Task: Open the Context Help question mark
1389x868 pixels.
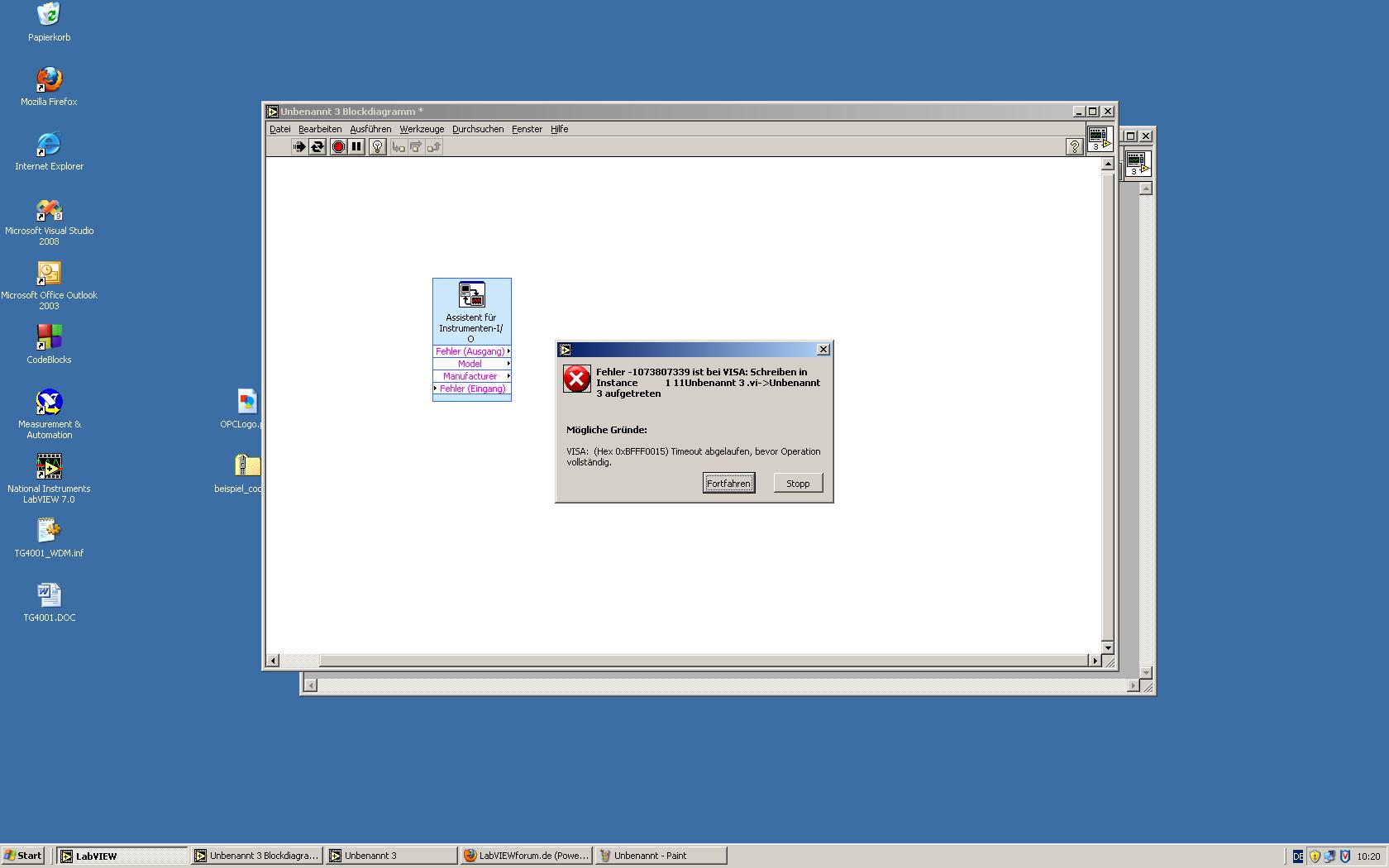Action: (x=1074, y=147)
